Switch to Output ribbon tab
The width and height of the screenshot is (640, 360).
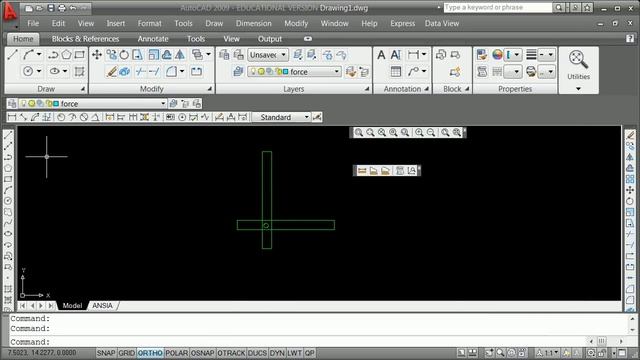270,39
